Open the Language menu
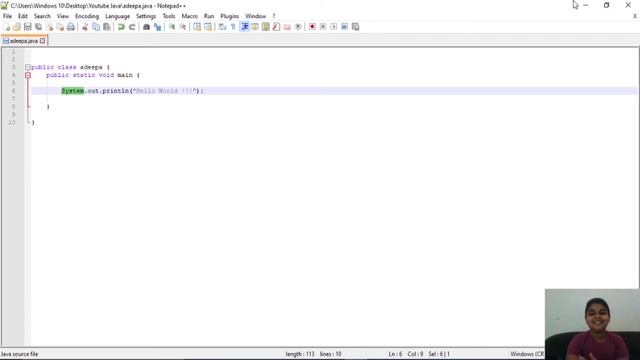Image resolution: width=640 pixels, height=360 pixels. 117,16
